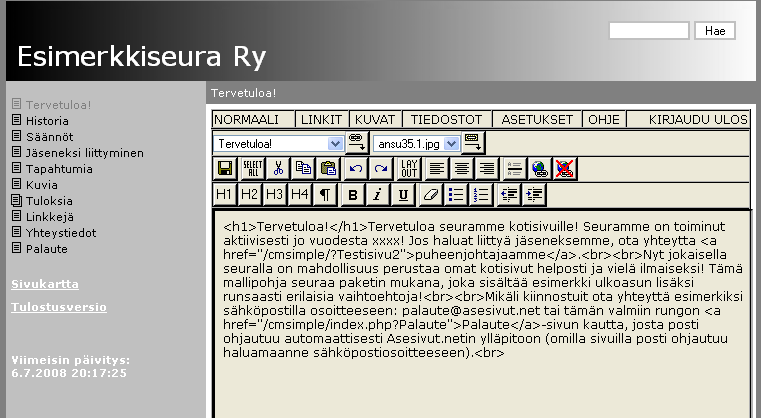Viewport: 761px width, 418px height.
Task: Insert a bulleted list
Action: click(x=457, y=194)
